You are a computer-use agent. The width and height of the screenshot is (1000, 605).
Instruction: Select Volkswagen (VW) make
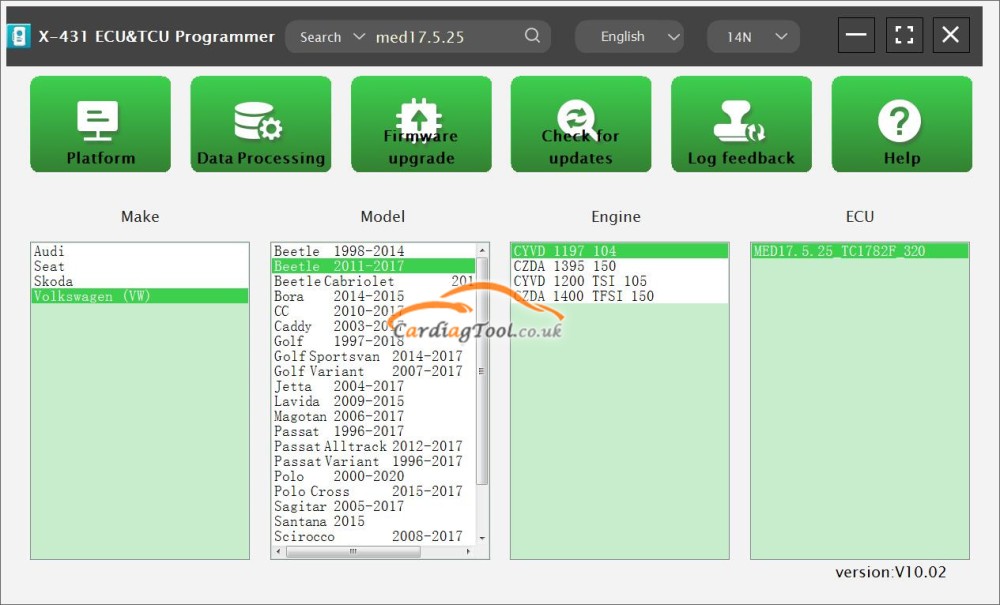click(x=140, y=296)
